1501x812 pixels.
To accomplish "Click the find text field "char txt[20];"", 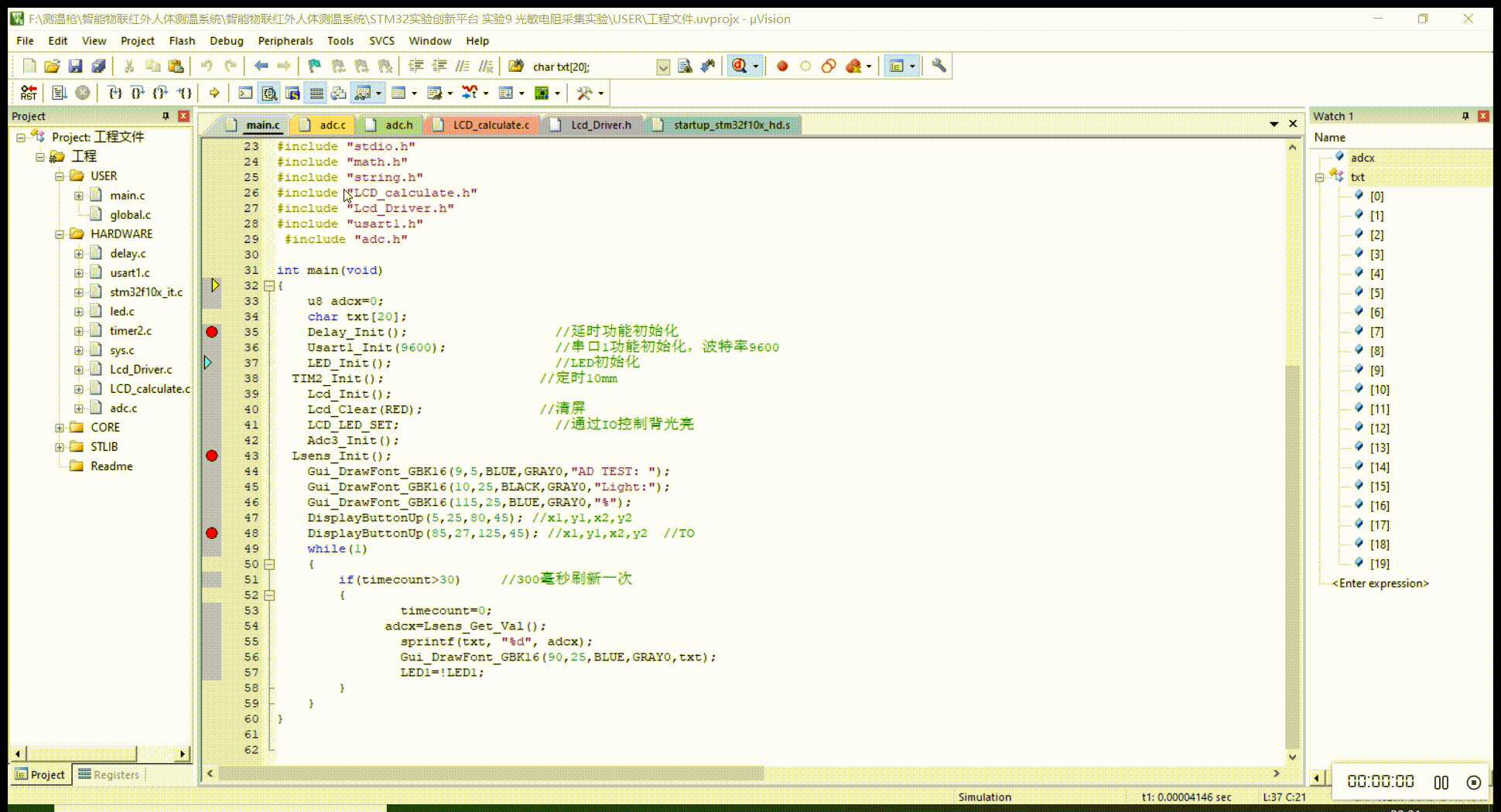I will pos(592,67).
